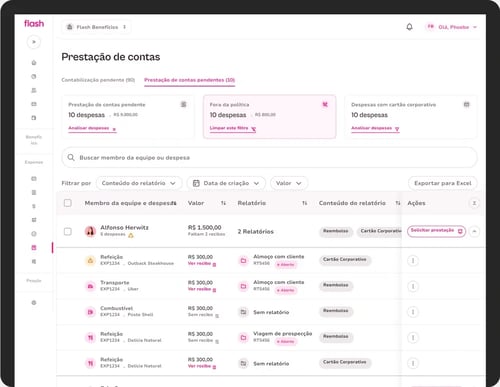Sort table by Valor column
Screen dimensions: 500x387
pyautogui.click(x=223, y=203)
